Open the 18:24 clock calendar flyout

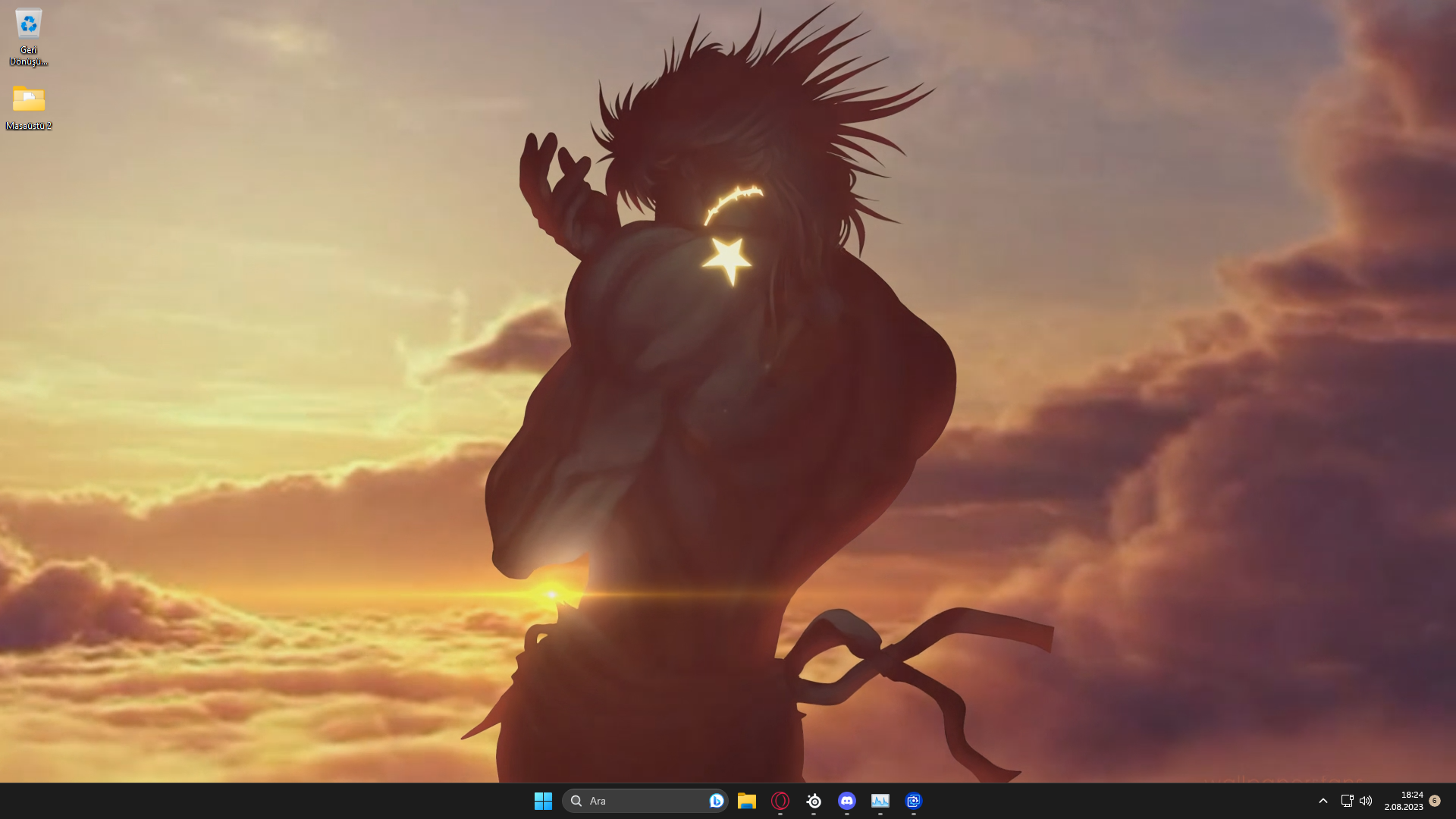1411,795
